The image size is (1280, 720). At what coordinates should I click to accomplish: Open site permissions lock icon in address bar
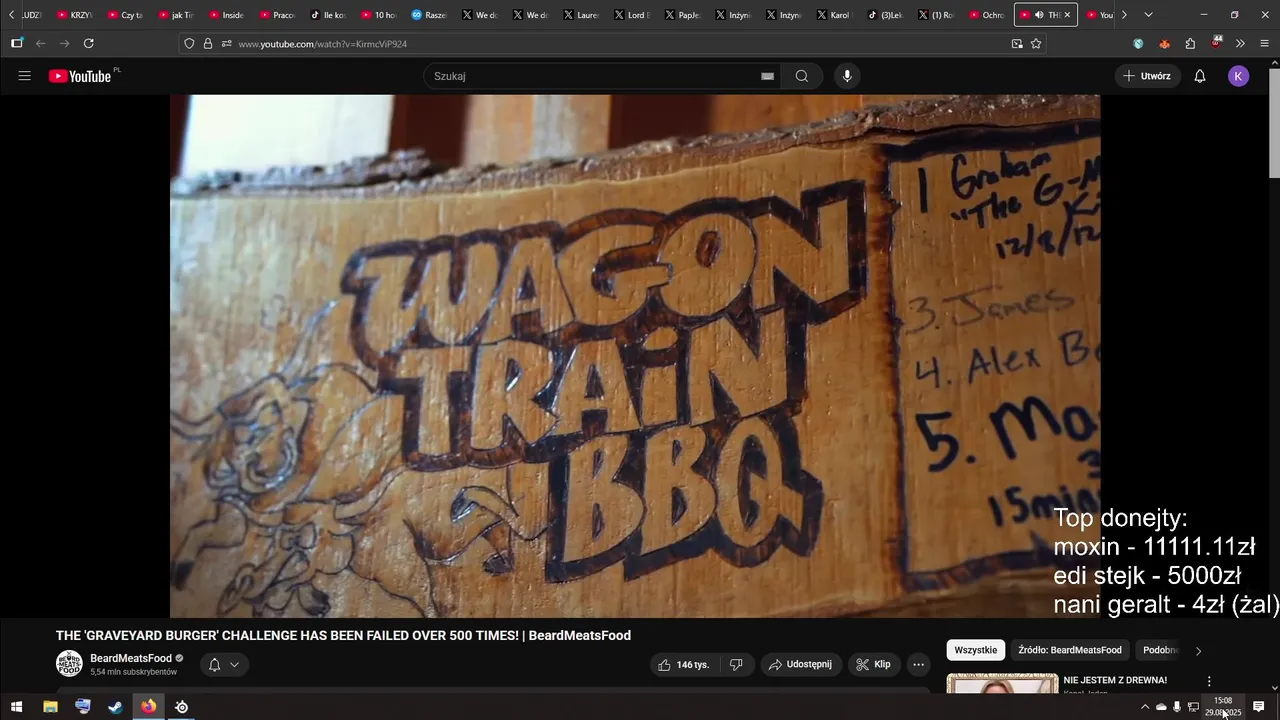(x=208, y=43)
